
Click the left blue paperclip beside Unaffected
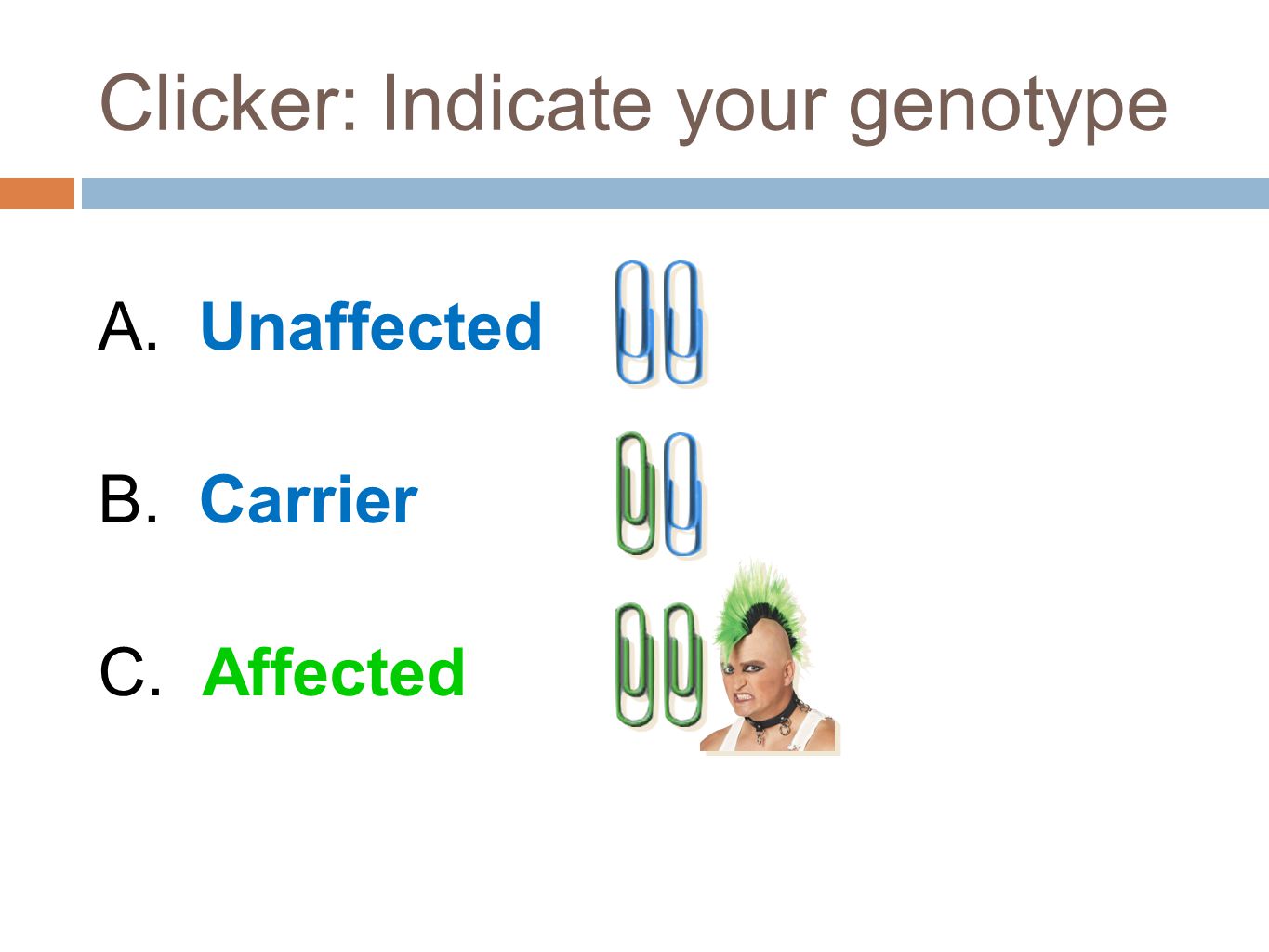(x=635, y=323)
